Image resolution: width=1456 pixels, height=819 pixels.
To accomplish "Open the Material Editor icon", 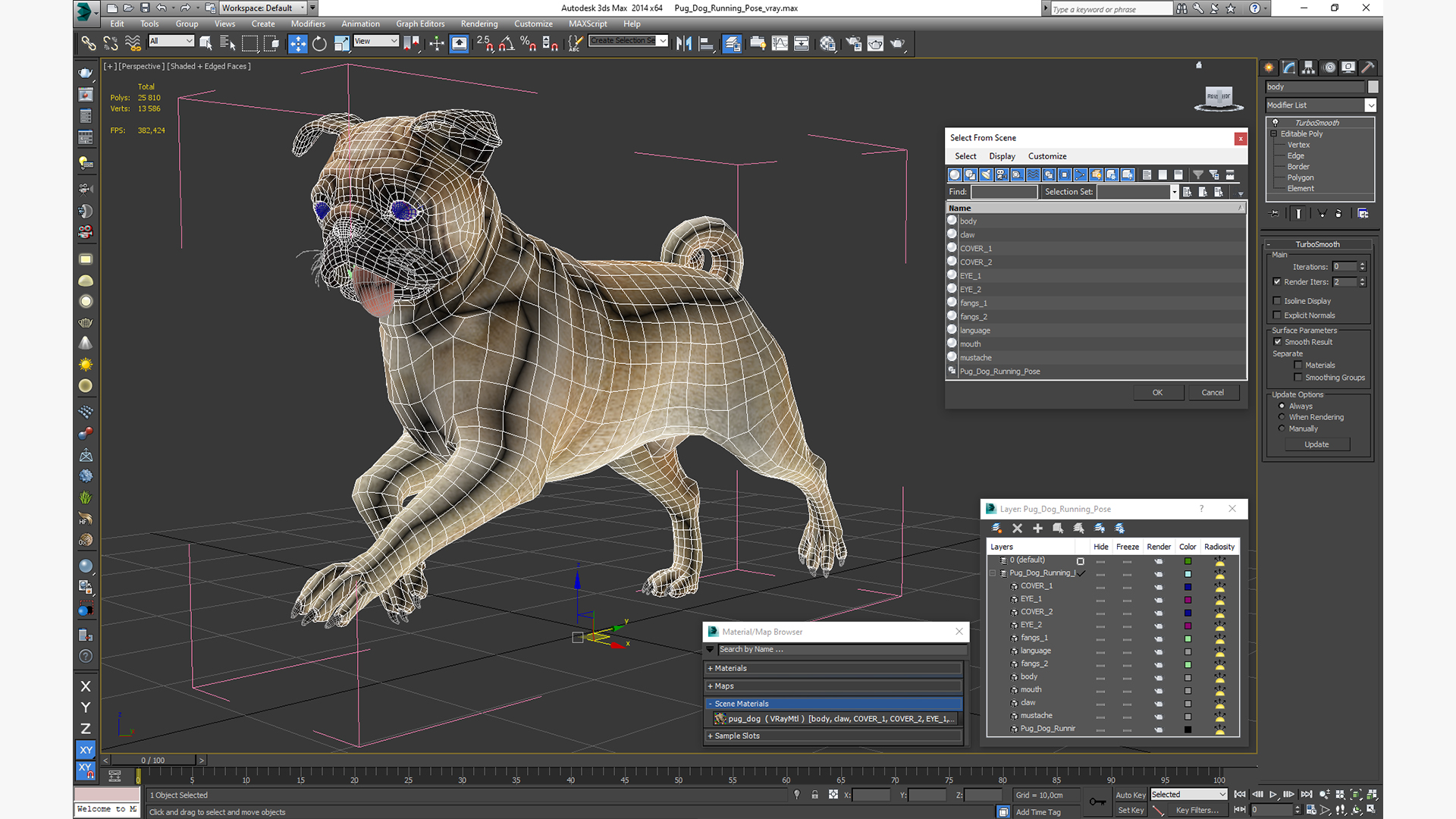I will click(827, 43).
